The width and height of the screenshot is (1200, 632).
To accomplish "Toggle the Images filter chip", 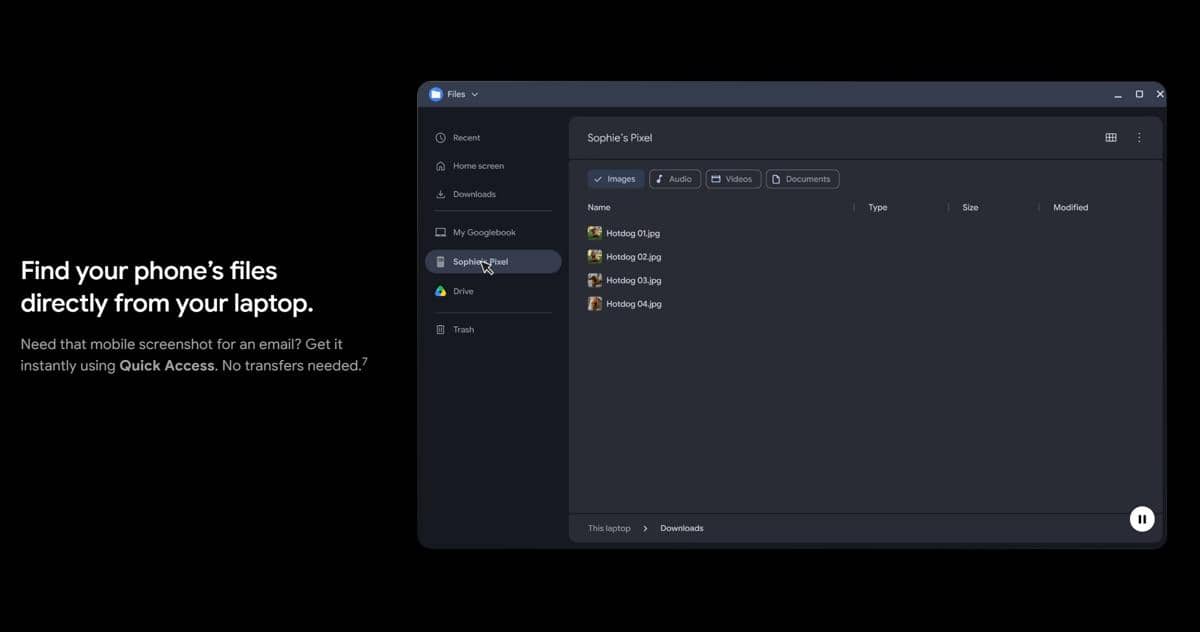I will tap(615, 179).
